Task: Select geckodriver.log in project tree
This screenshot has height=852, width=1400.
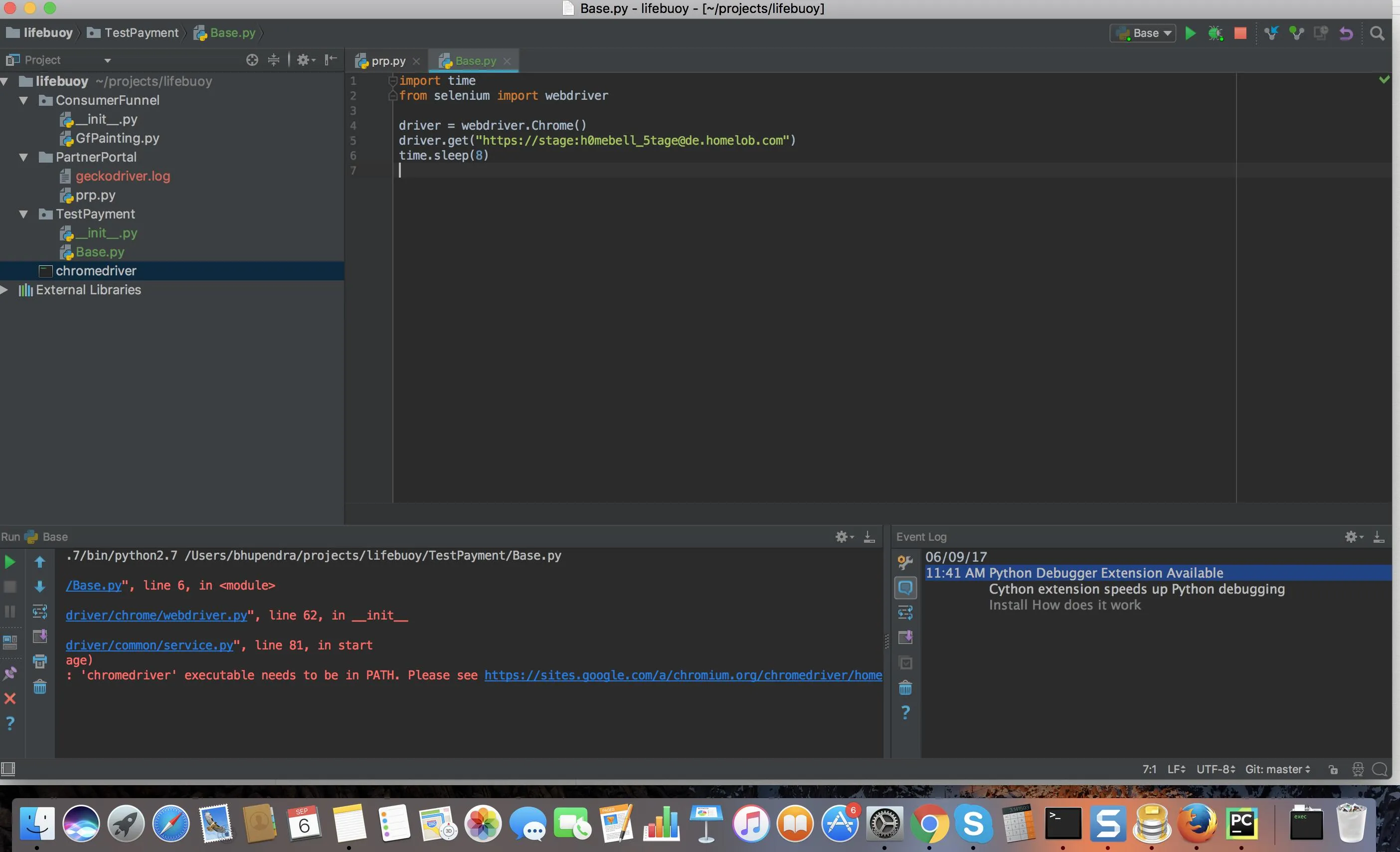Action: pos(123,176)
